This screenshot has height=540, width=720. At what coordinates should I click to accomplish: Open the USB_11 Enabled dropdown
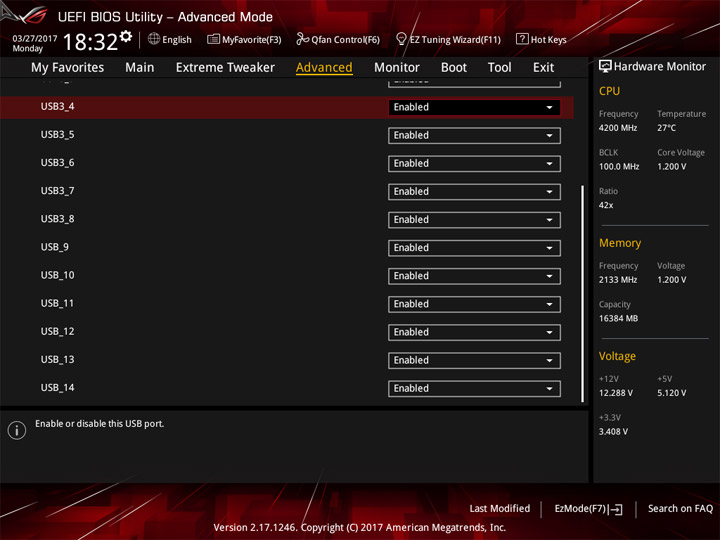pos(474,304)
